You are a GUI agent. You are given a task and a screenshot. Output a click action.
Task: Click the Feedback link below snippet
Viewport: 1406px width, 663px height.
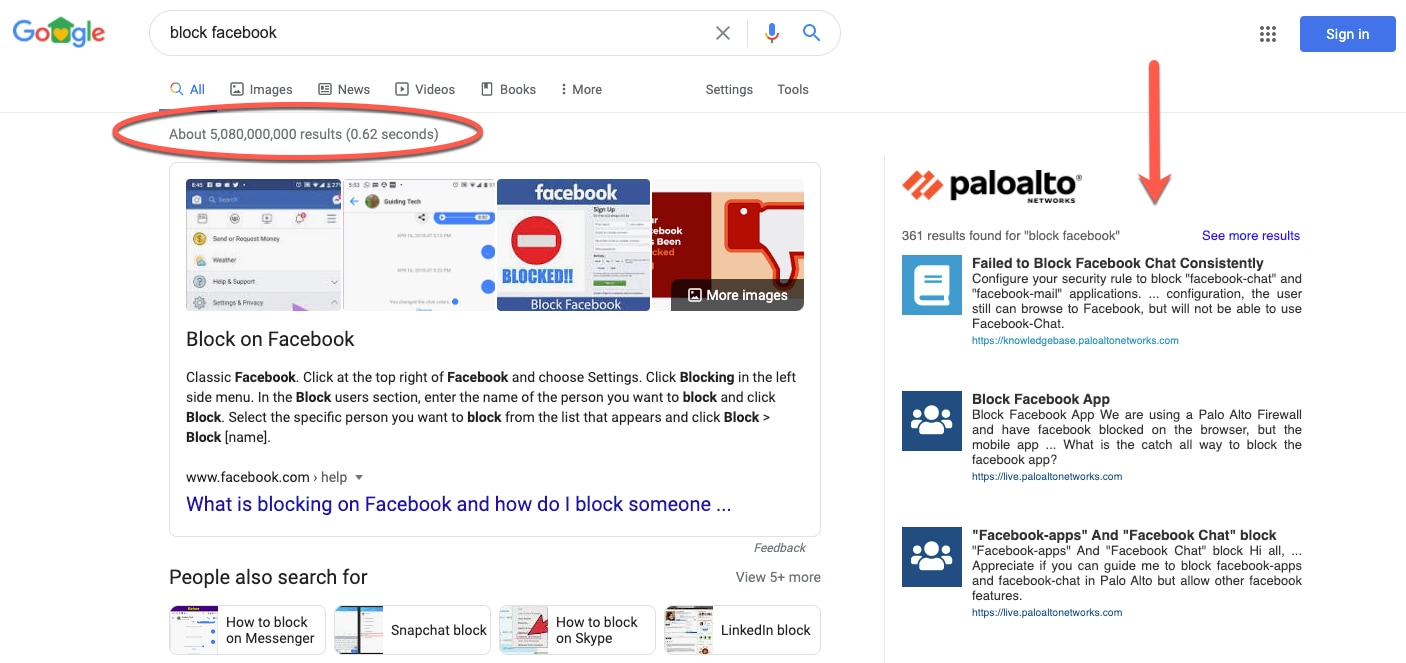click(x=780, y=548)
